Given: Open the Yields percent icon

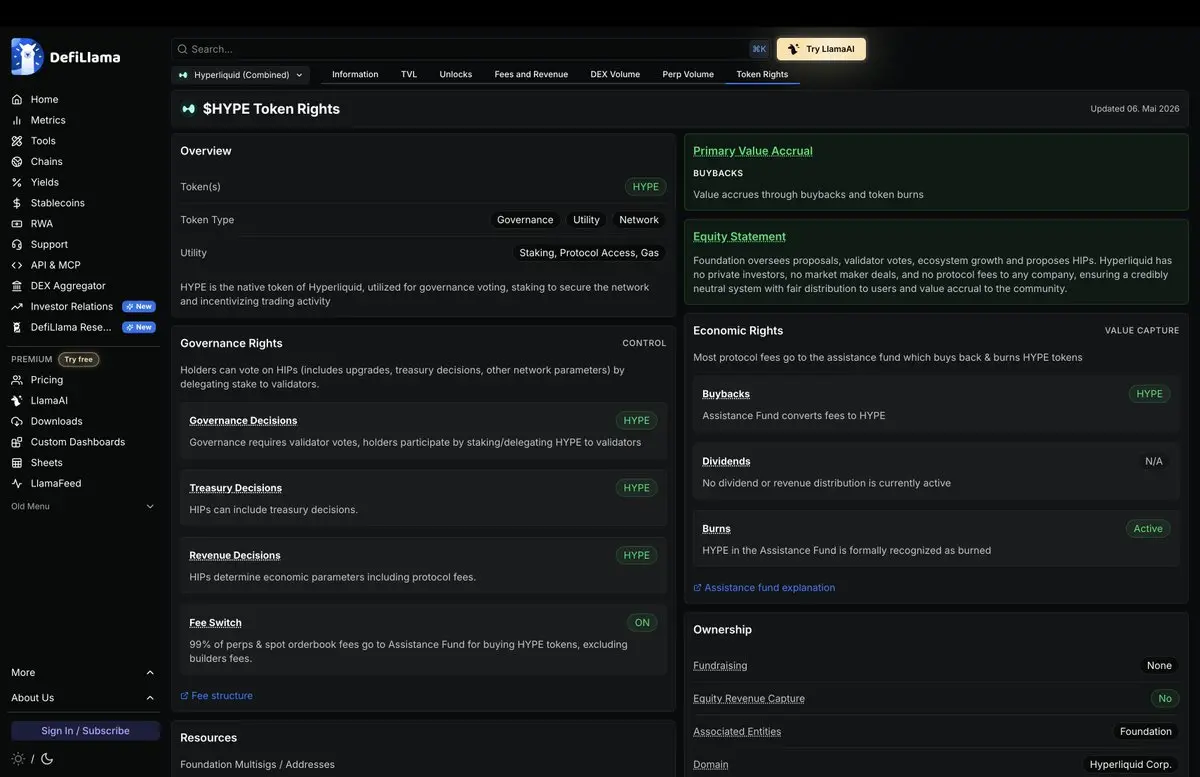Looking at the screenshot, I should pos(17,182).
